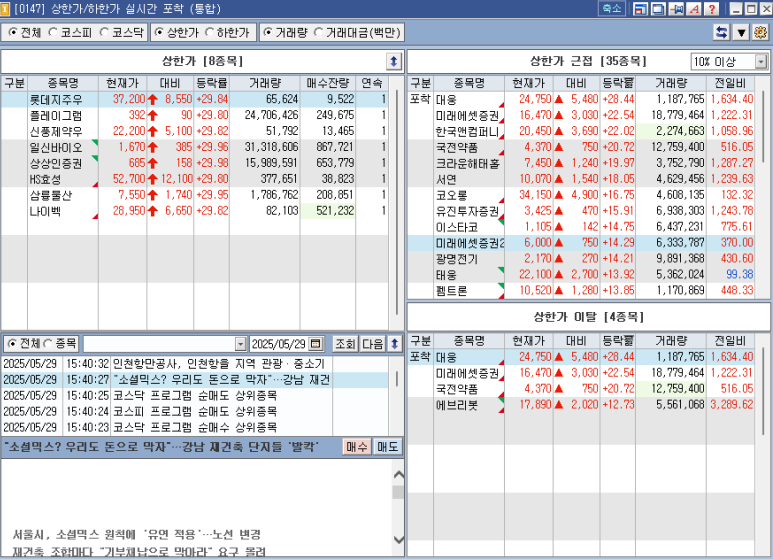Select the 코오롱 row

[x=581, y=195]
